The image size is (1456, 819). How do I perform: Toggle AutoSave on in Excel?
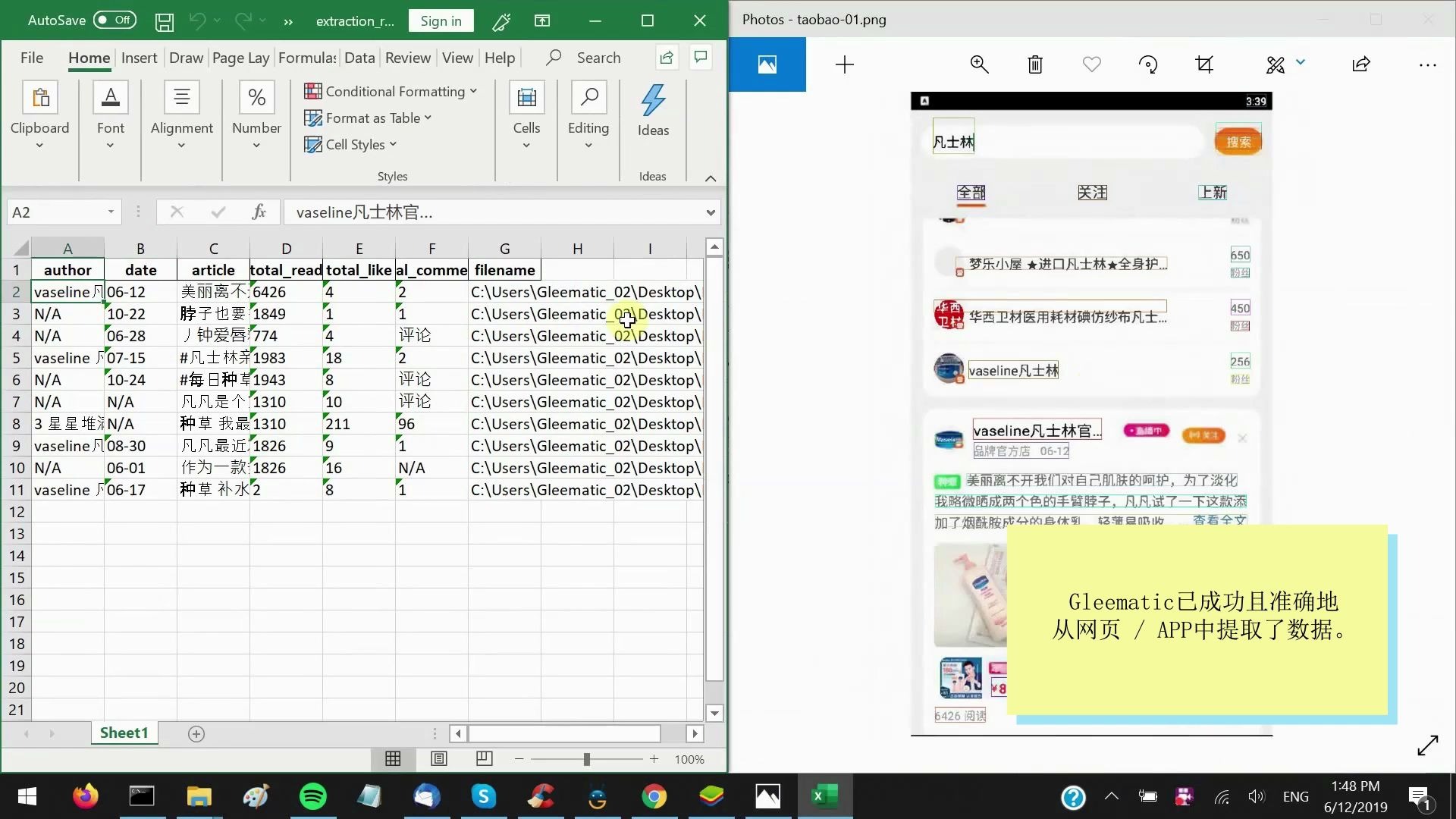[115, 20]
